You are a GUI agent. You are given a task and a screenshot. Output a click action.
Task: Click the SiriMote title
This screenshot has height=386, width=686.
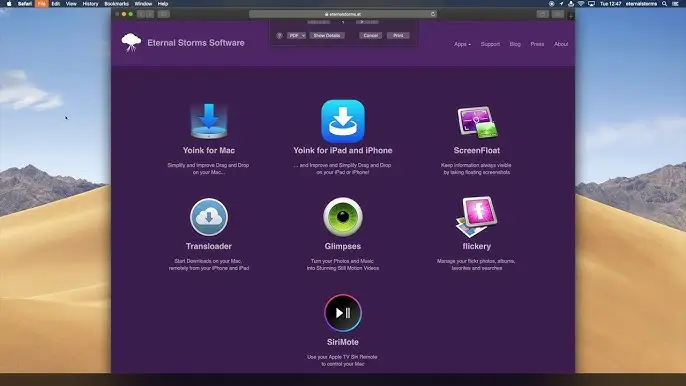(343, 342)
